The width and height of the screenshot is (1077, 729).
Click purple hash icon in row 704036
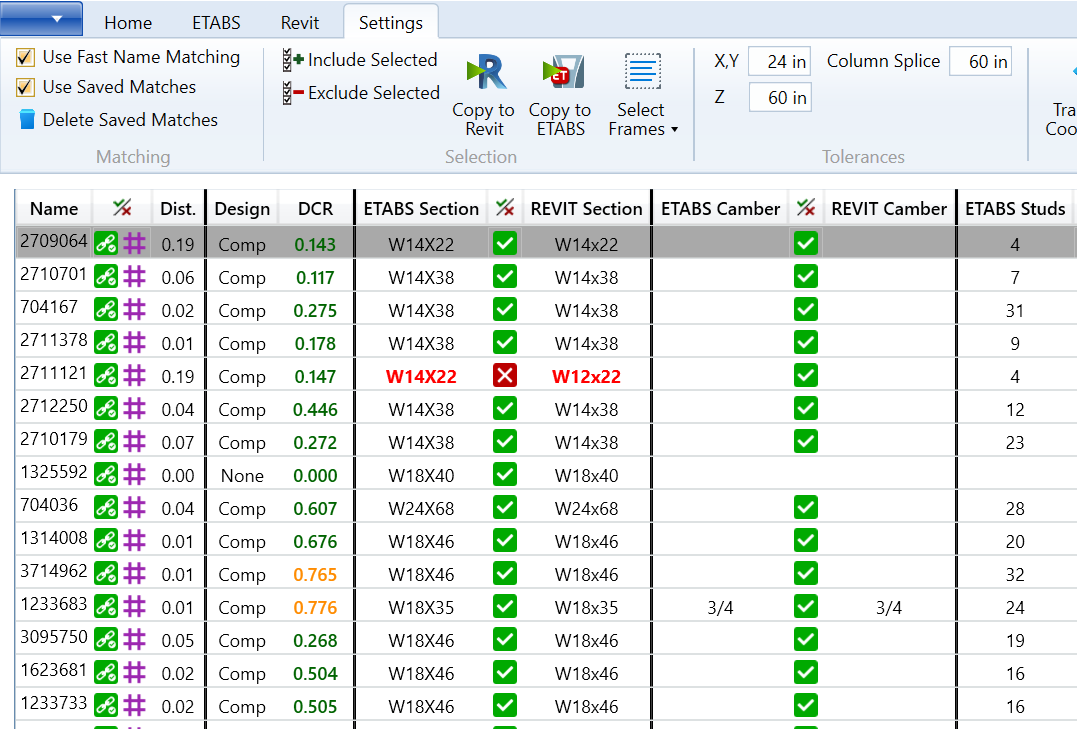pos(135,507)
